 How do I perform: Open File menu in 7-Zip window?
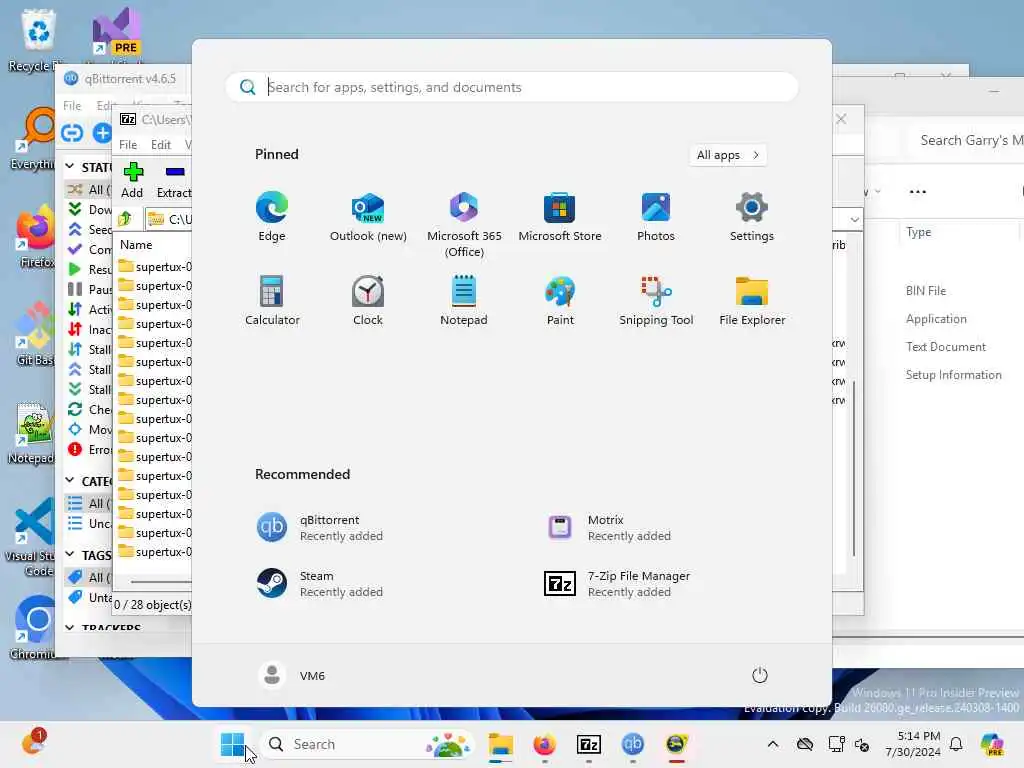128,144
